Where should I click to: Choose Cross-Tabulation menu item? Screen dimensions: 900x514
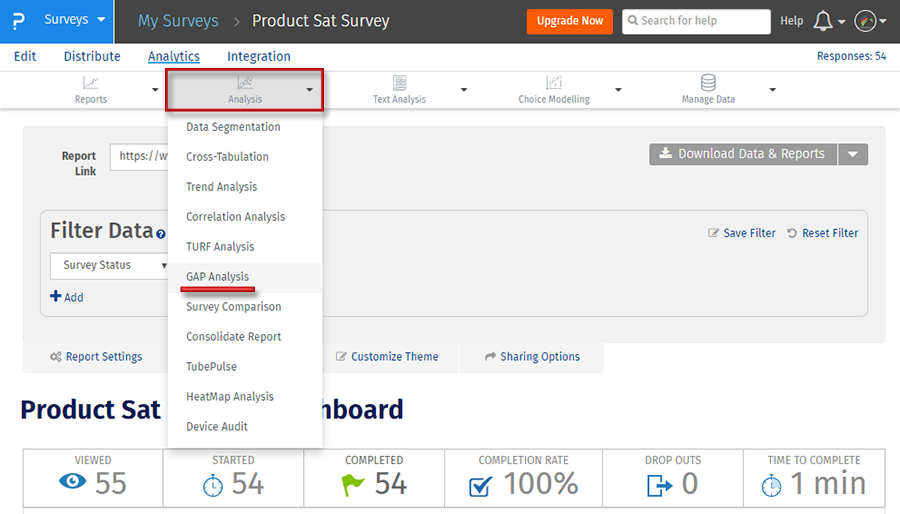(x=227, y=157)
